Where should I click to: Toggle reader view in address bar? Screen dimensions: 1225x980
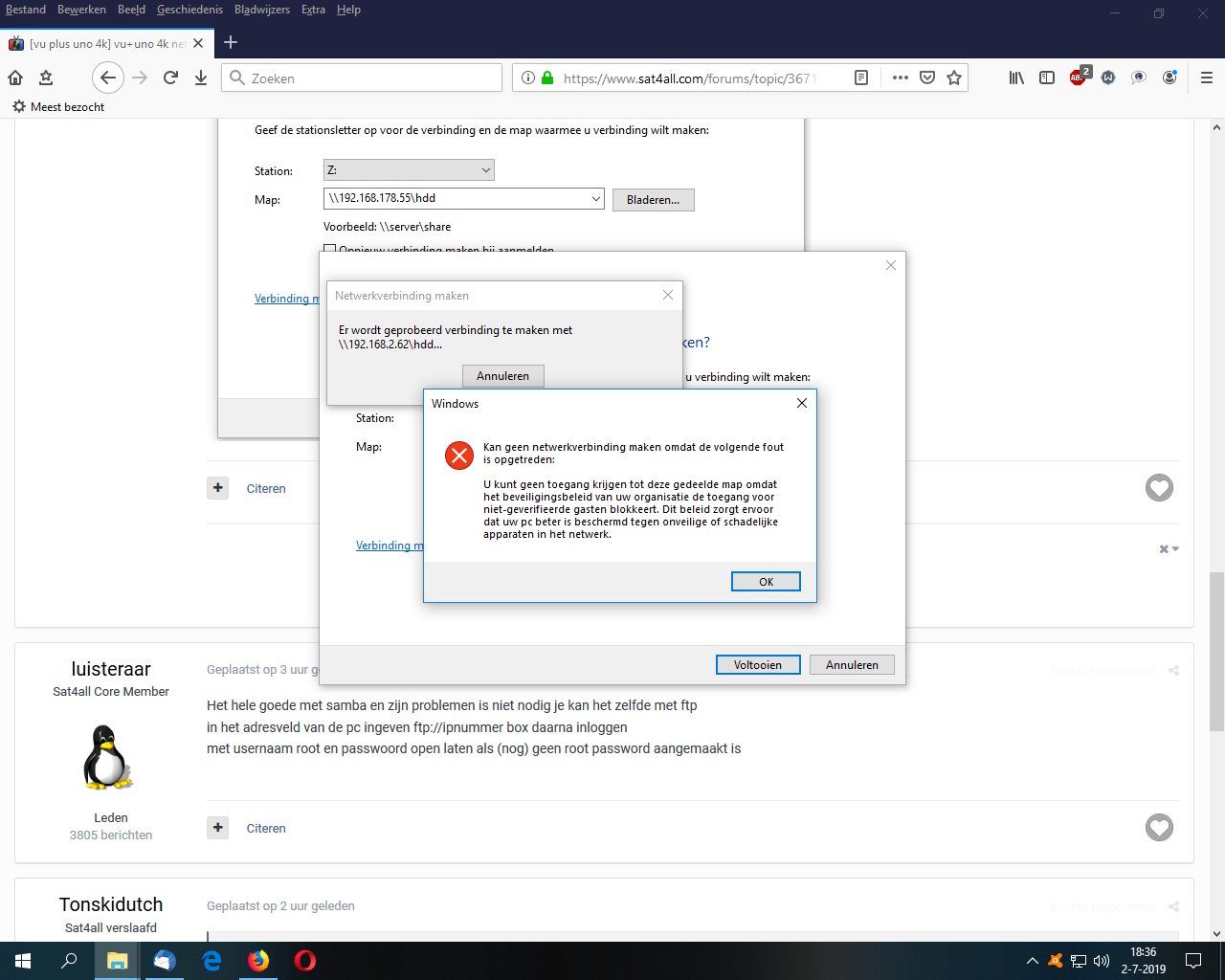[861, 78]
